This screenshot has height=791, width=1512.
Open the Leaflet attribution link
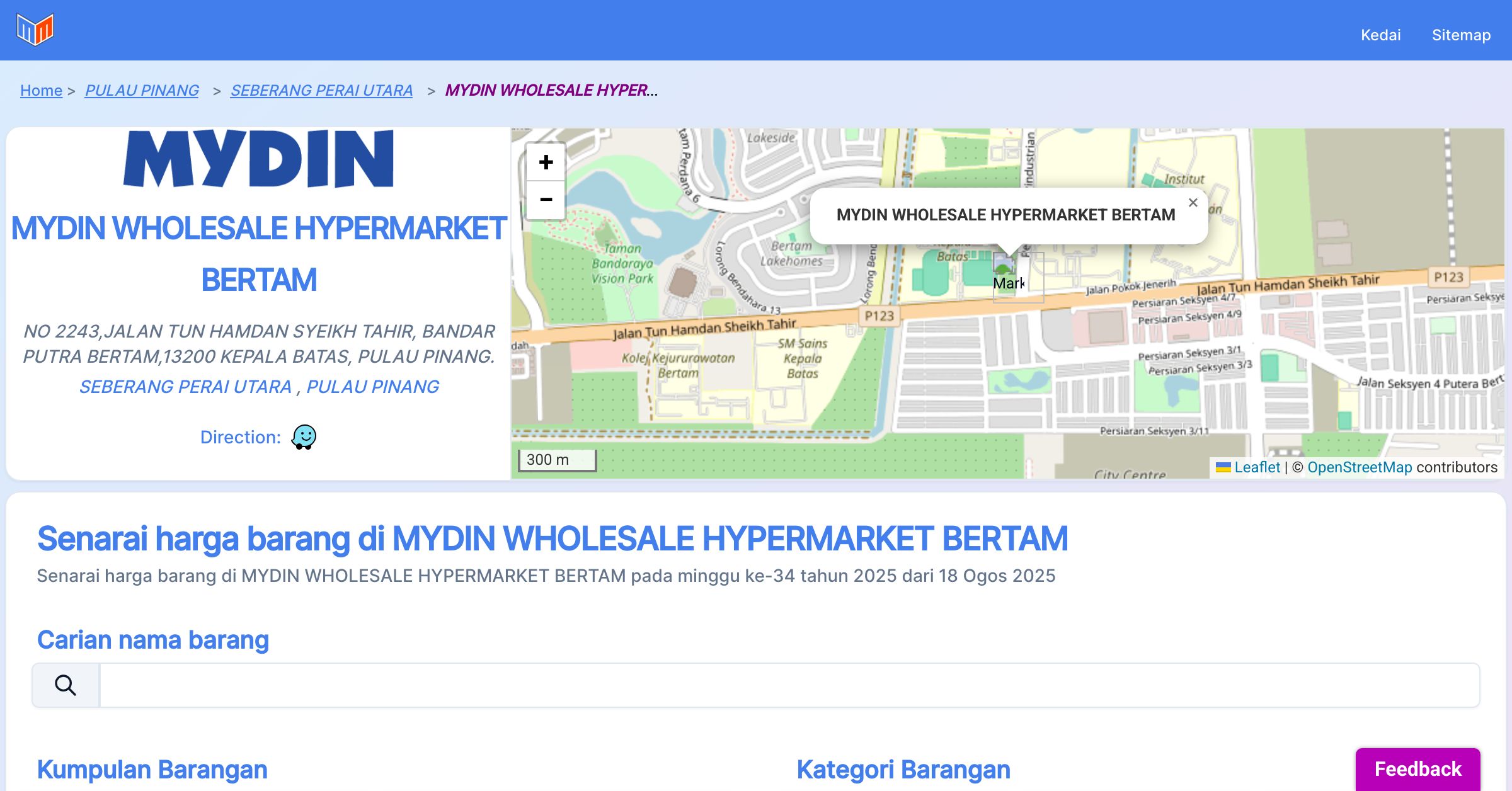1256,467
